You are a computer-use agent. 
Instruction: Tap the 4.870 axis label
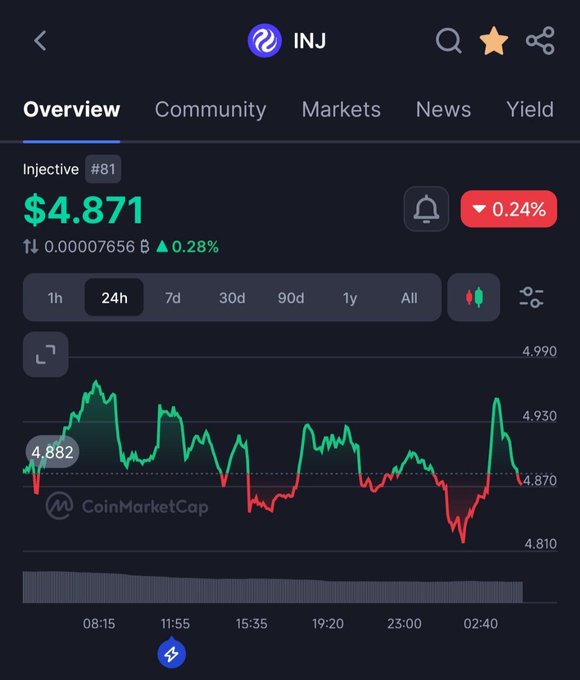540,481
